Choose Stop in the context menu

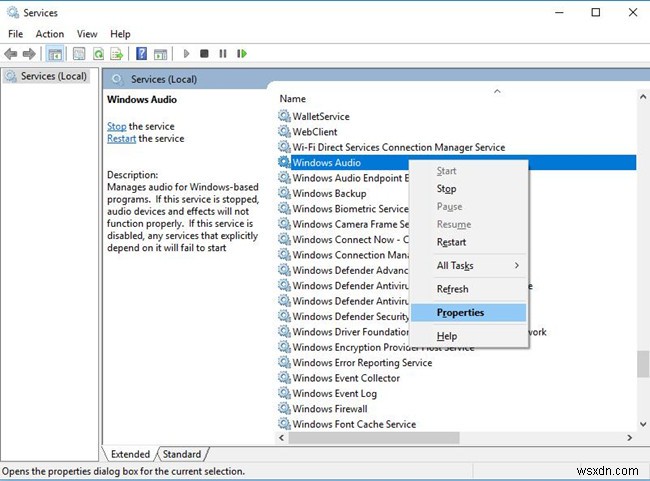point(468,189)
